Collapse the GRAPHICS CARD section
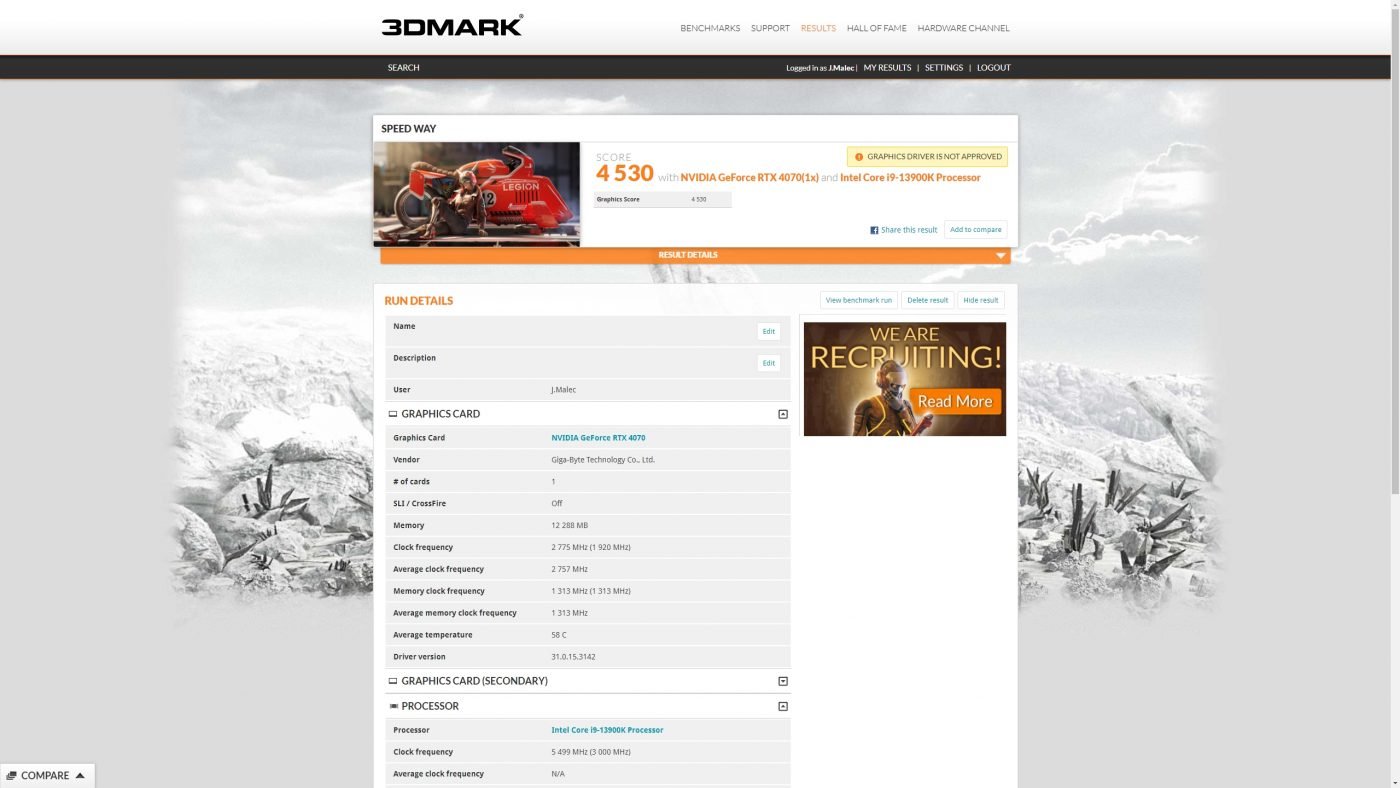This screenshot has height=788, width=1400. pos(783,414)
